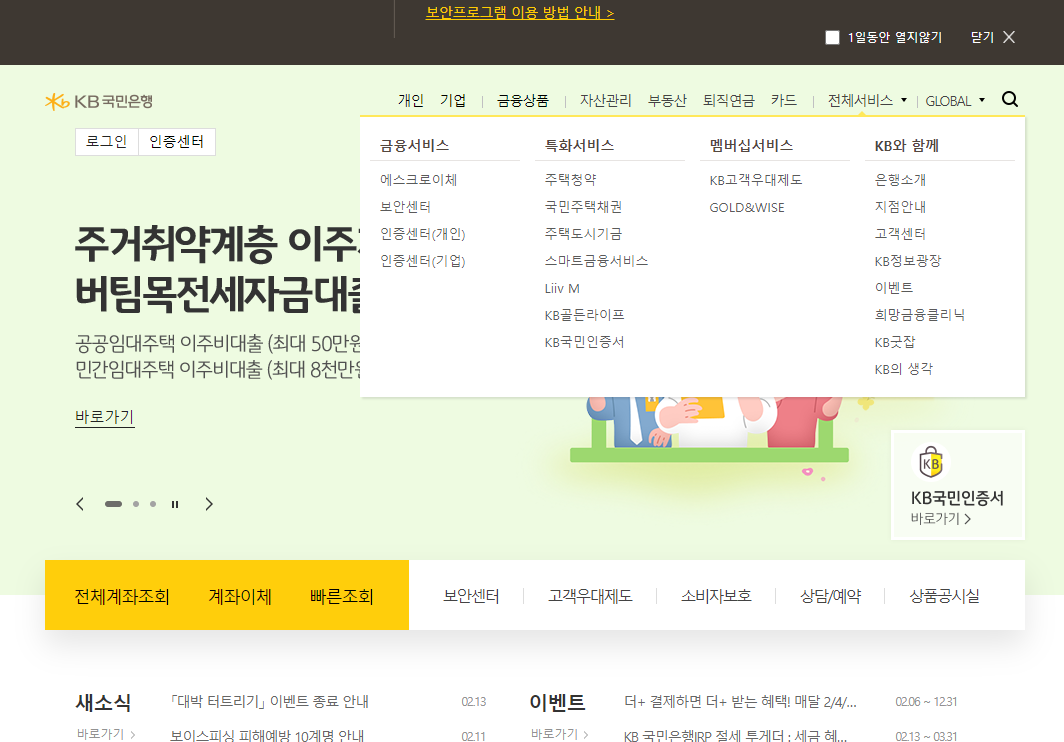Select the third banner slide dot
The height and width of the screenshot is (742, 1064).
[x=153, y=504]
